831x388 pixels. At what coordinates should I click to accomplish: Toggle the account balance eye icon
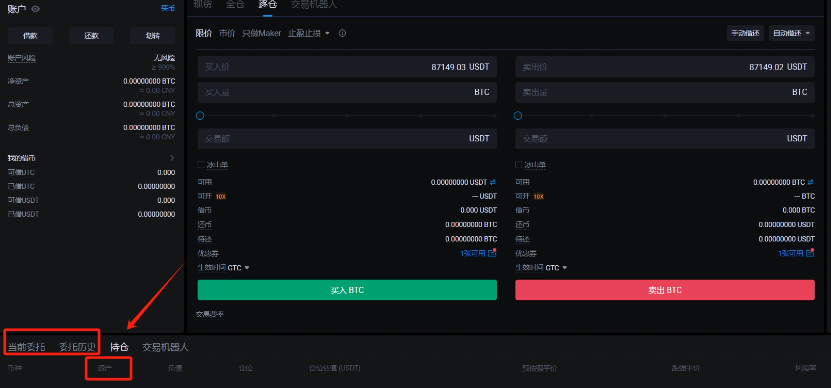click(36, 8)
